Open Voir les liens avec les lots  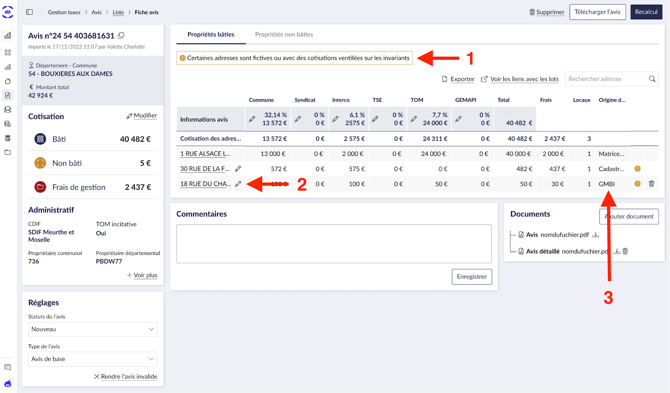pos(520,79)
